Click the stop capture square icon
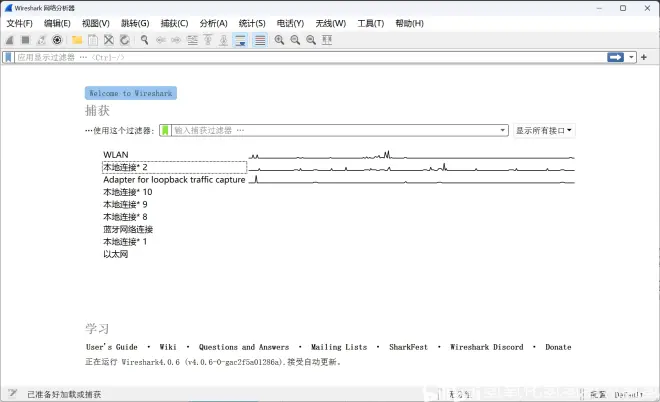Screen dimensions: 660x402 click(25, 40)
